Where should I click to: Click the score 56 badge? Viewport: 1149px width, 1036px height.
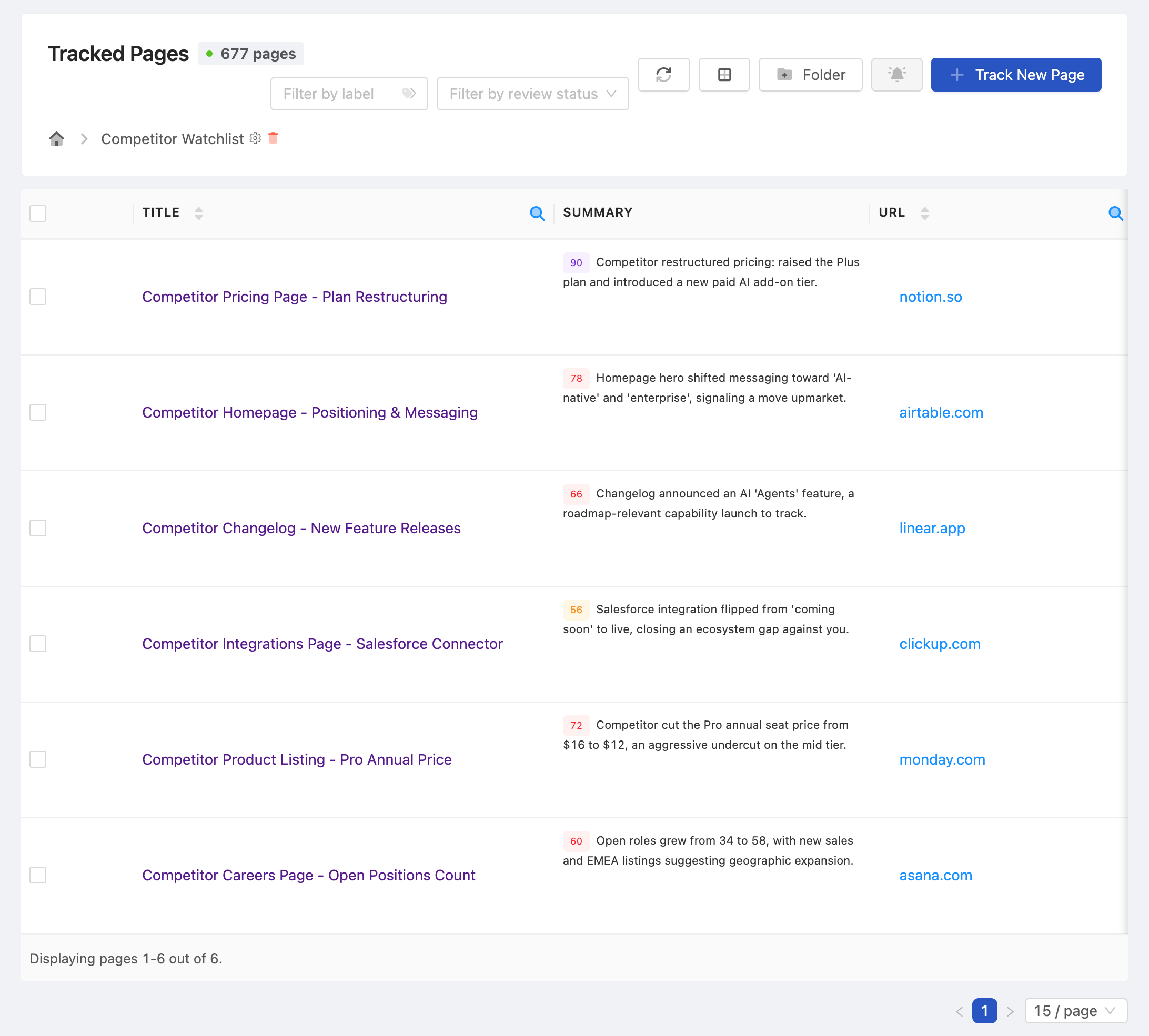576,610
